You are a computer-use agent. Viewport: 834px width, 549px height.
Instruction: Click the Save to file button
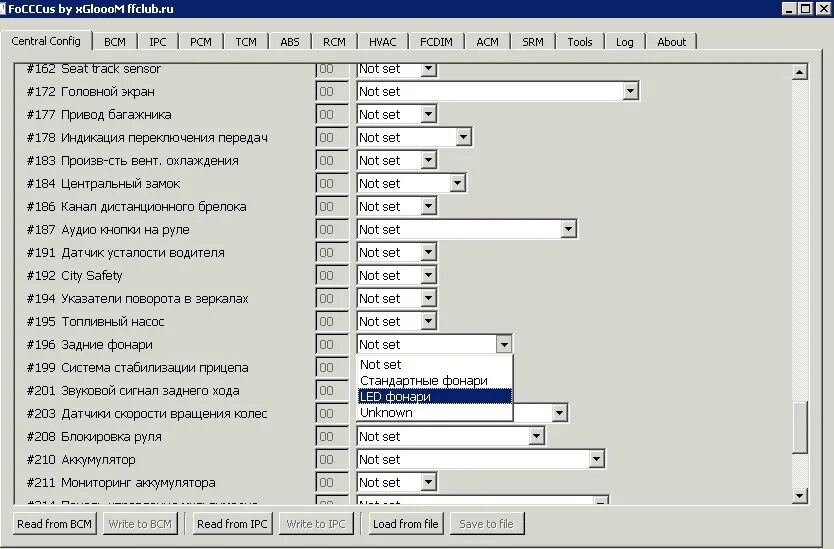(486, 524)
